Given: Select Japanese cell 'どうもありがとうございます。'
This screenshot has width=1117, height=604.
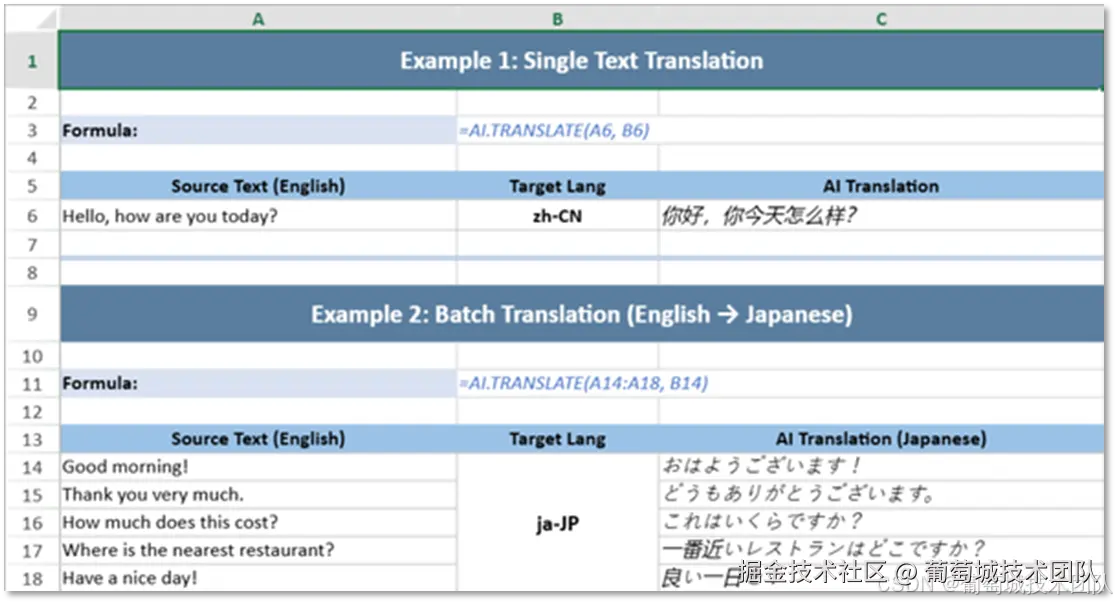Looking at the screenshot, I should [x=881, y=495].
